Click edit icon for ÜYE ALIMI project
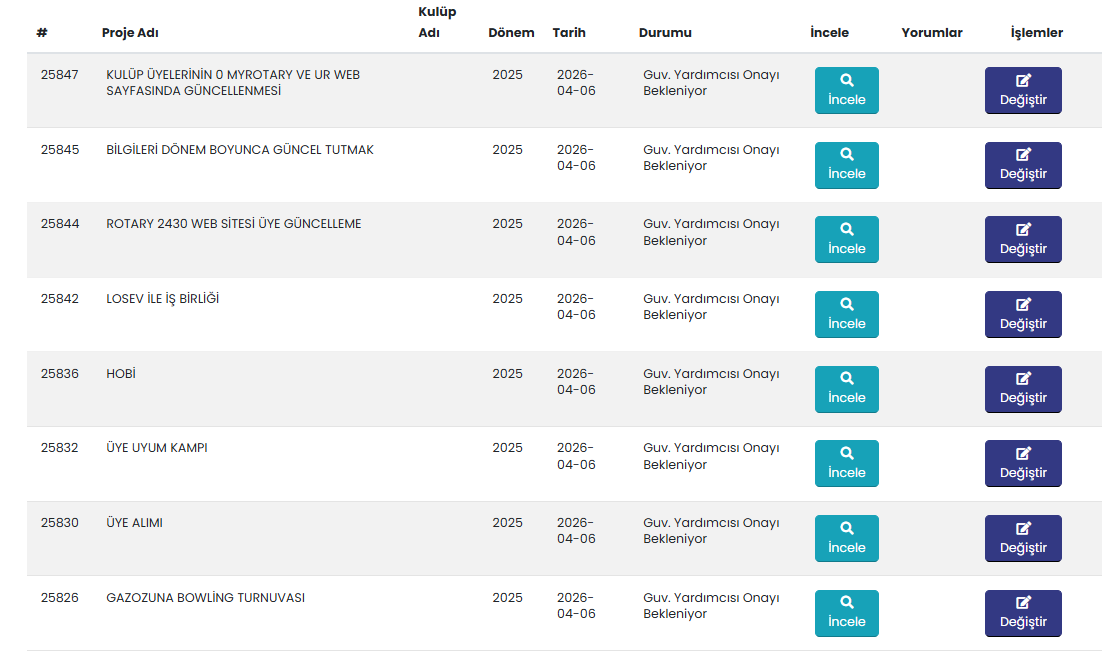This screenshot has height=651, width=1108. 1023,528
